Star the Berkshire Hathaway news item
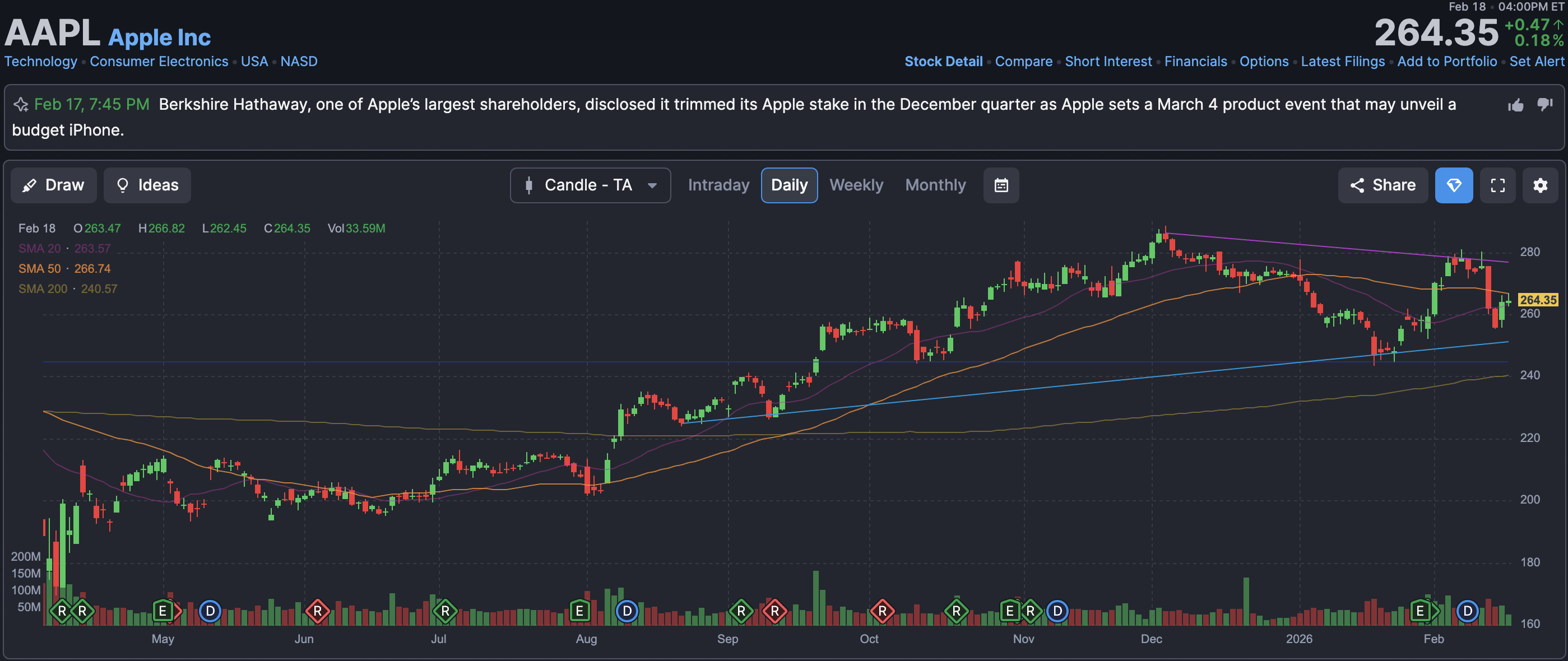The width and height of the screenshot is (1568, 661). (21, 105)
